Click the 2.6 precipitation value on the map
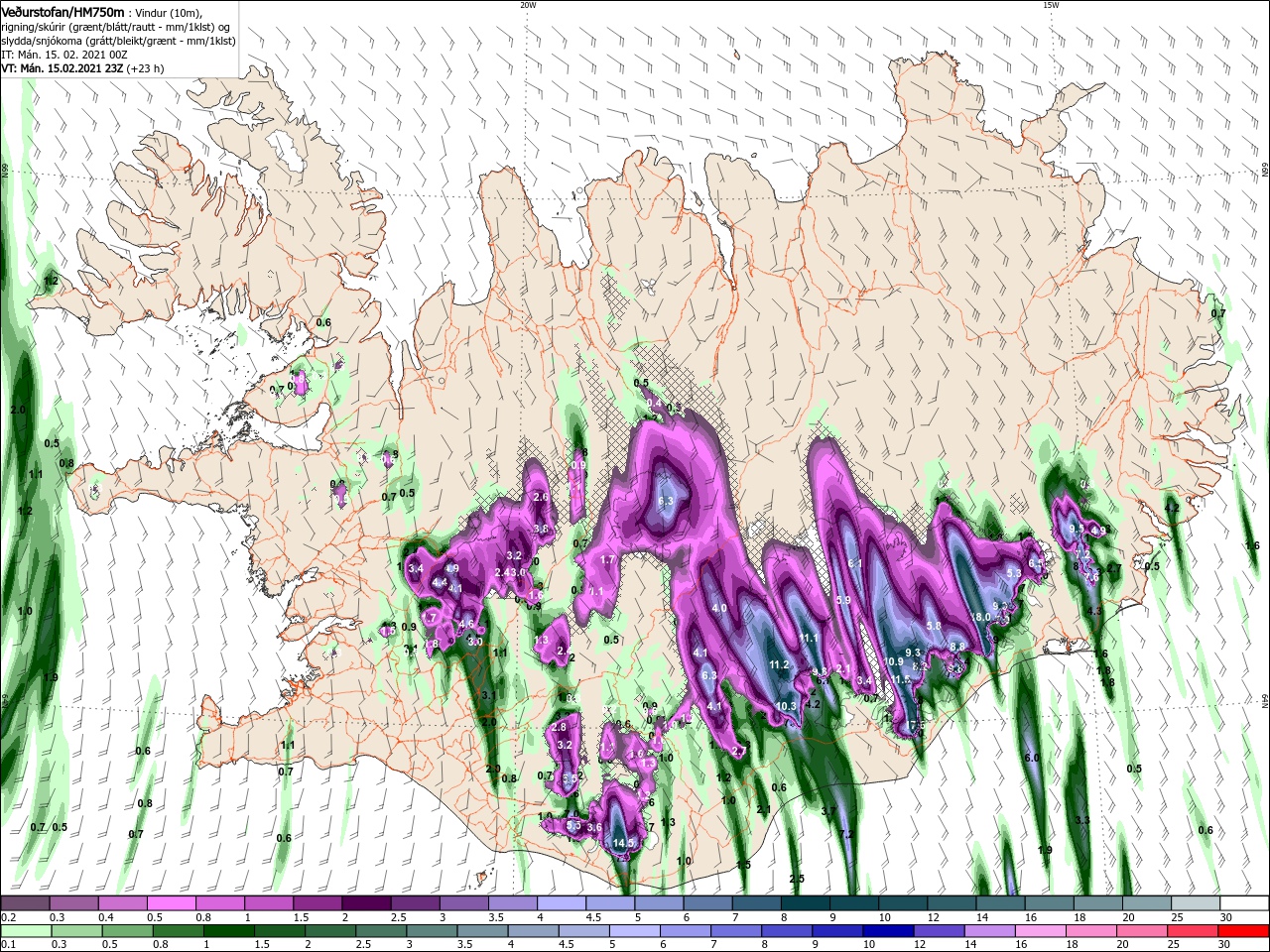This screenshot has height=952, width=1270. pos(541,497)
